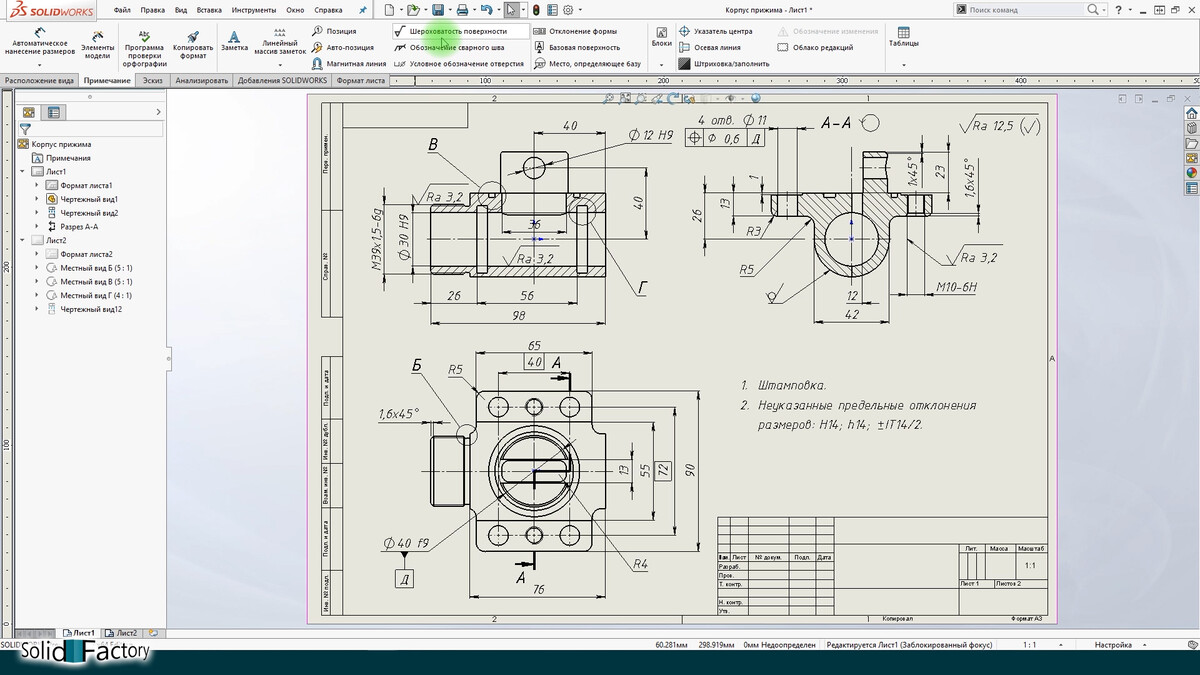The image size is (1200, 675).
Task: Click Линейный массив заметок tool
Action: pyautogui.click(x=279, y=42)
